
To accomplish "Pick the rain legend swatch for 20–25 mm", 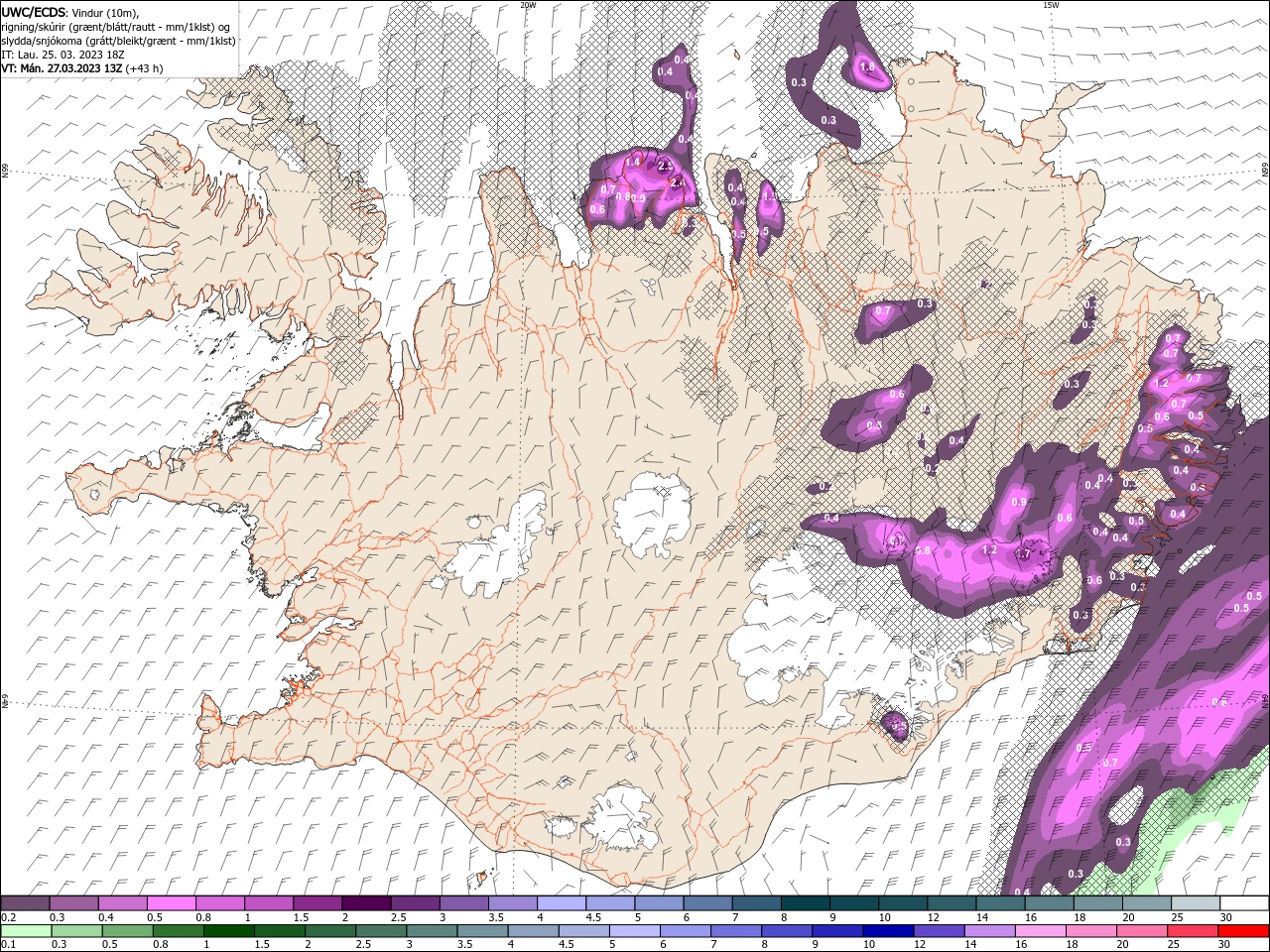I will [1143, 930].
